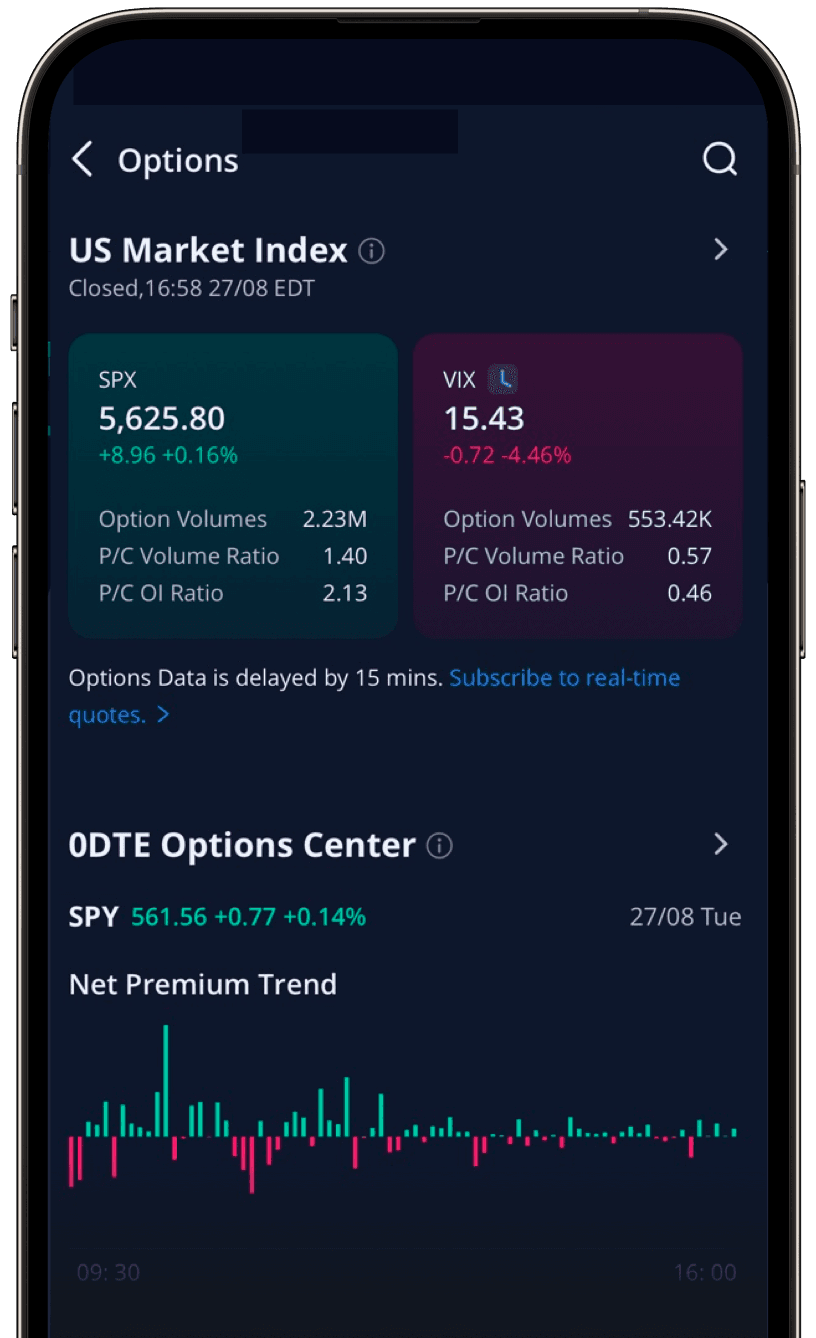The height and width of the screenshot is (1338, 816).
Task: Tap the US Market Index heading
Action: pyautogui.click(x=208, y=250)
